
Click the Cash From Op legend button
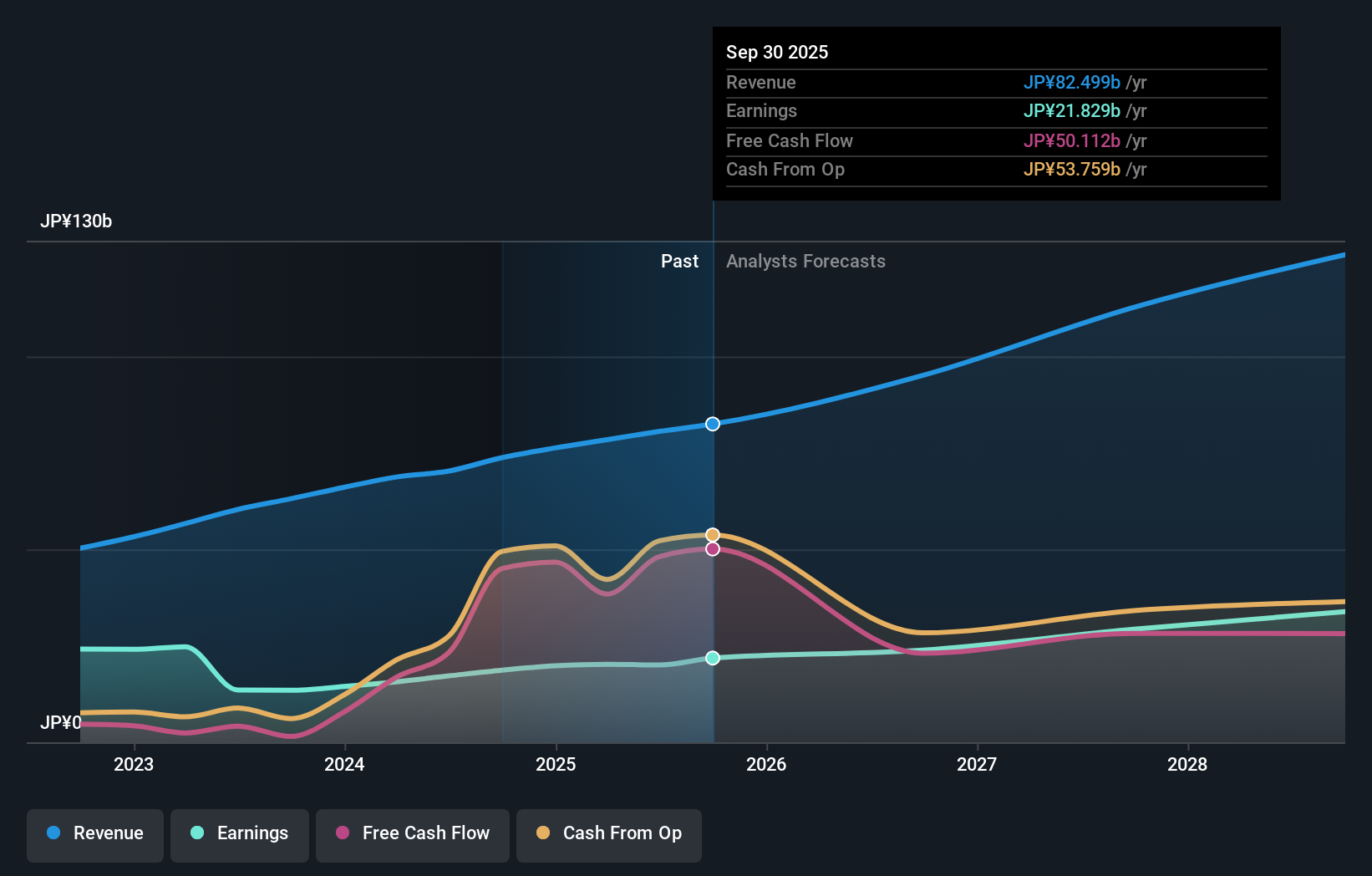(608, 833)
